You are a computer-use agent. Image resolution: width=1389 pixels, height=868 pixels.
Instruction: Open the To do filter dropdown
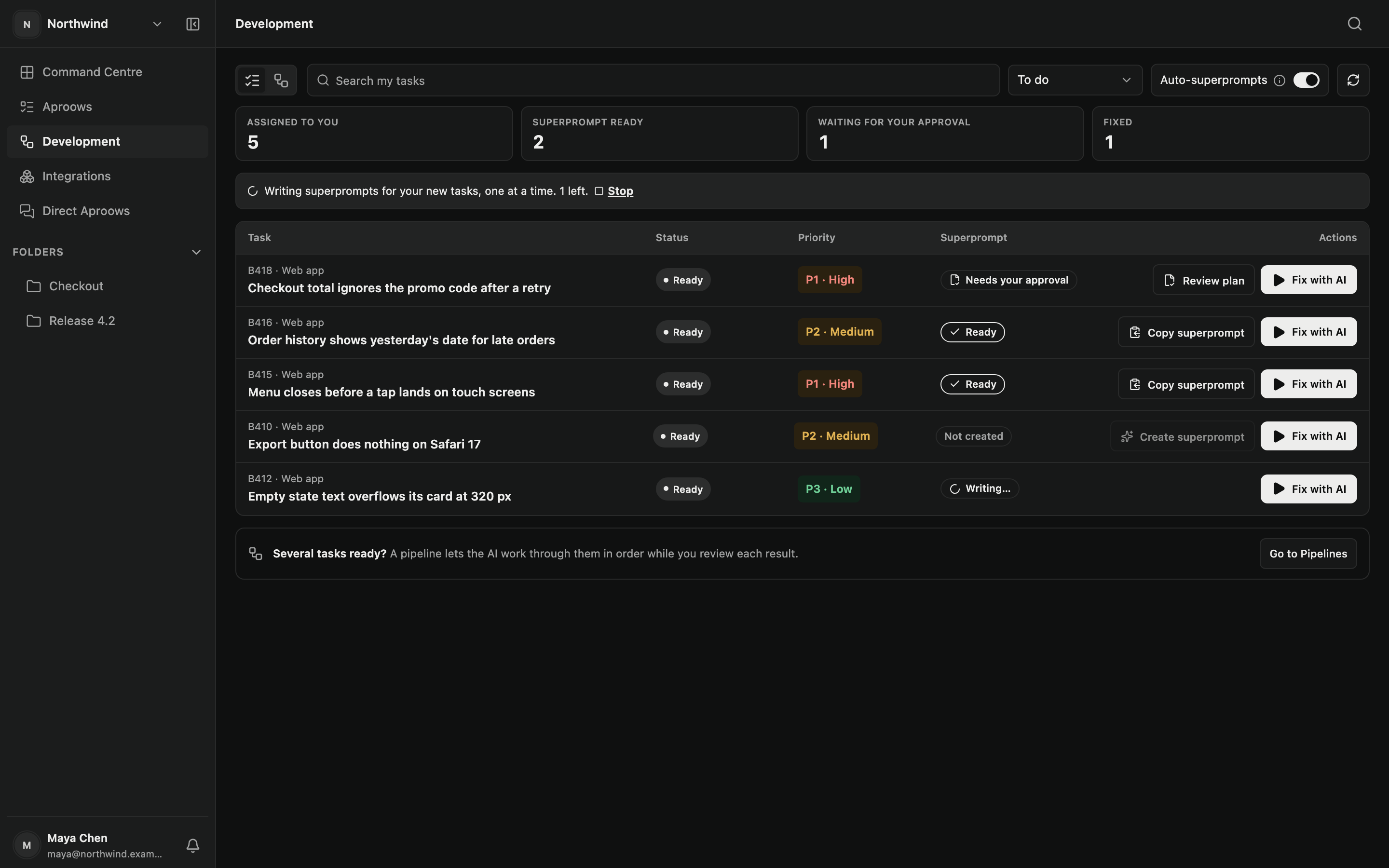click(1075, 81)
